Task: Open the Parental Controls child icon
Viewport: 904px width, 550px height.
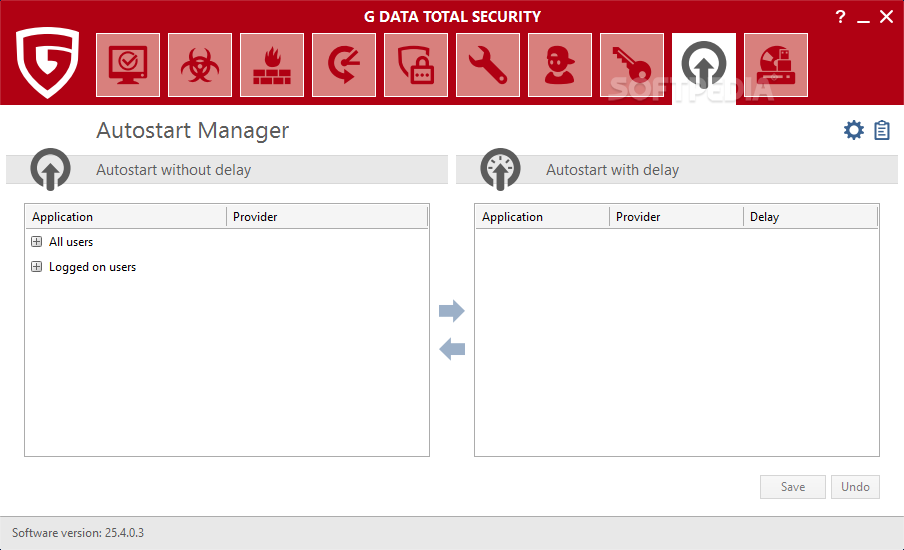Action: pos(560,65)
